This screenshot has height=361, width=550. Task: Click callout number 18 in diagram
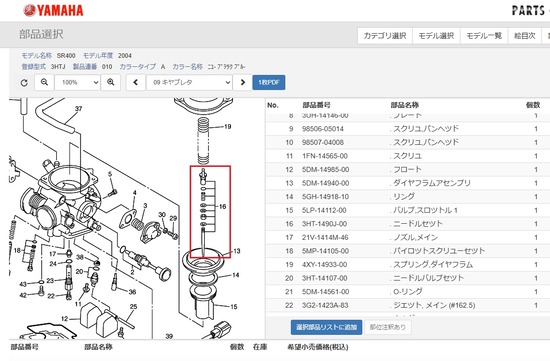18,250
